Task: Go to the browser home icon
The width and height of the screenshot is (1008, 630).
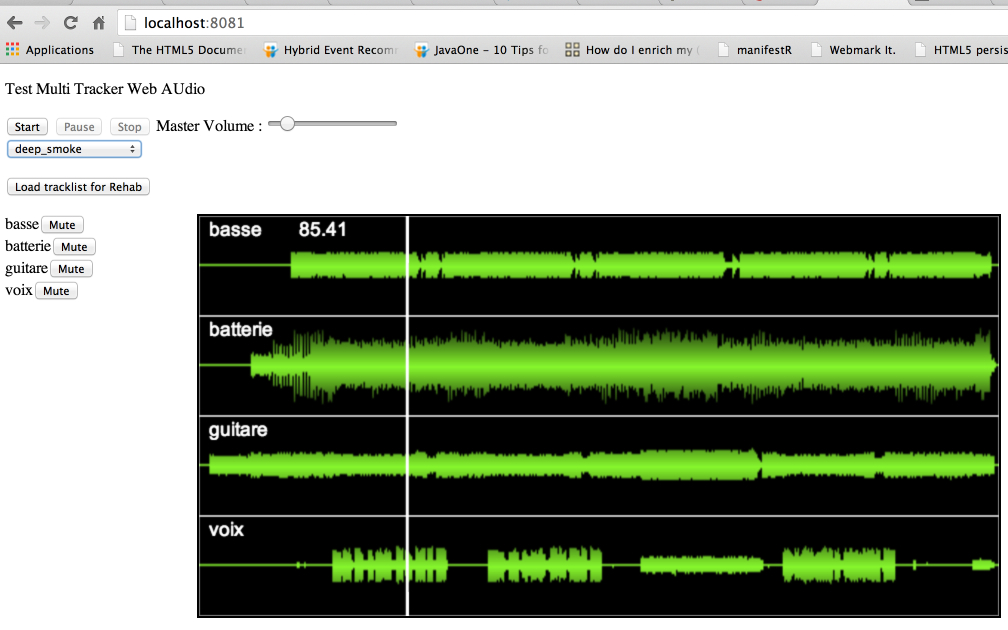Action: 98,23
